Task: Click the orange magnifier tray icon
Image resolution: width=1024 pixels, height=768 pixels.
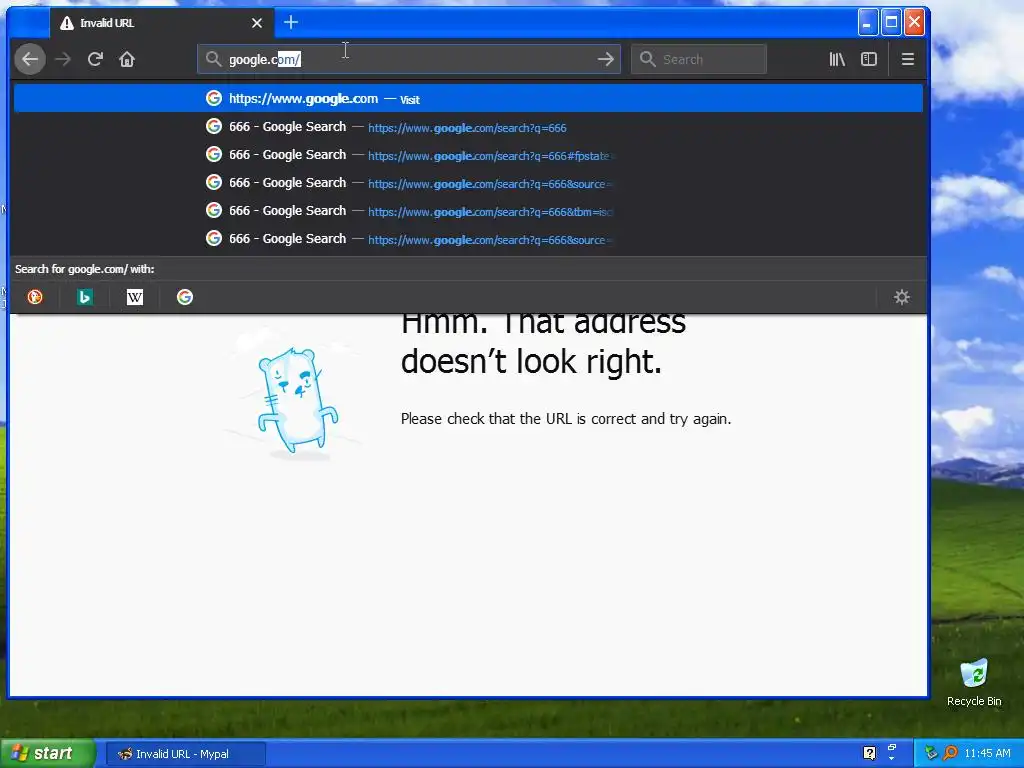Action: coord(950,753)
